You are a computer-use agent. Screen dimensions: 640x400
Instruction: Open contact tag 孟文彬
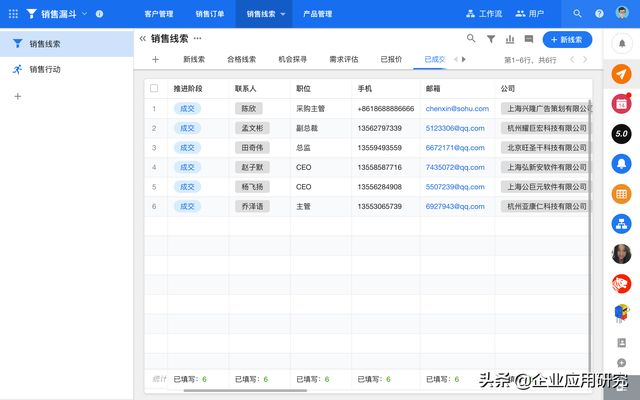click(x=252, y=128)
